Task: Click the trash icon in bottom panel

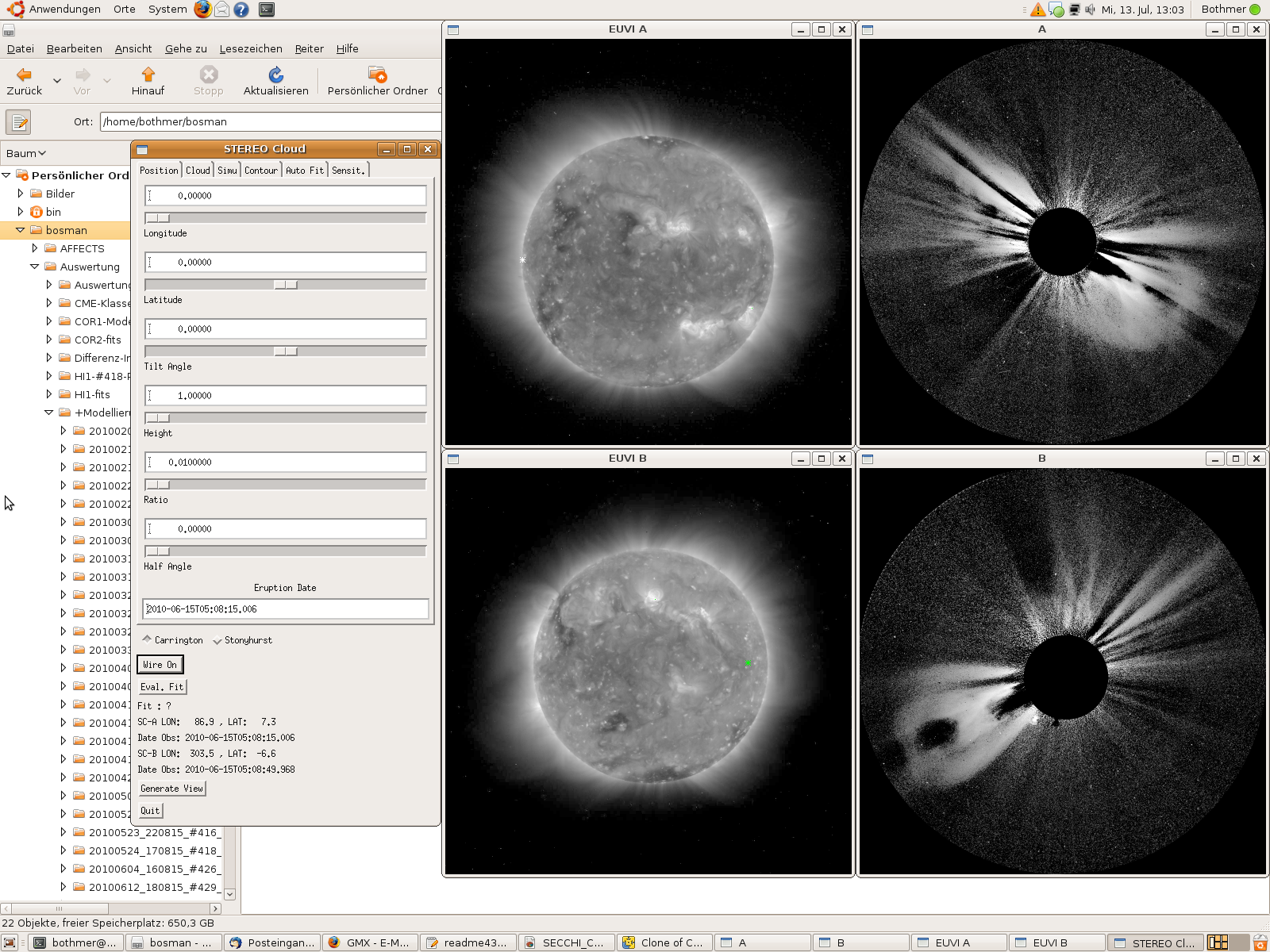Action: click(x=1260, y=942)
